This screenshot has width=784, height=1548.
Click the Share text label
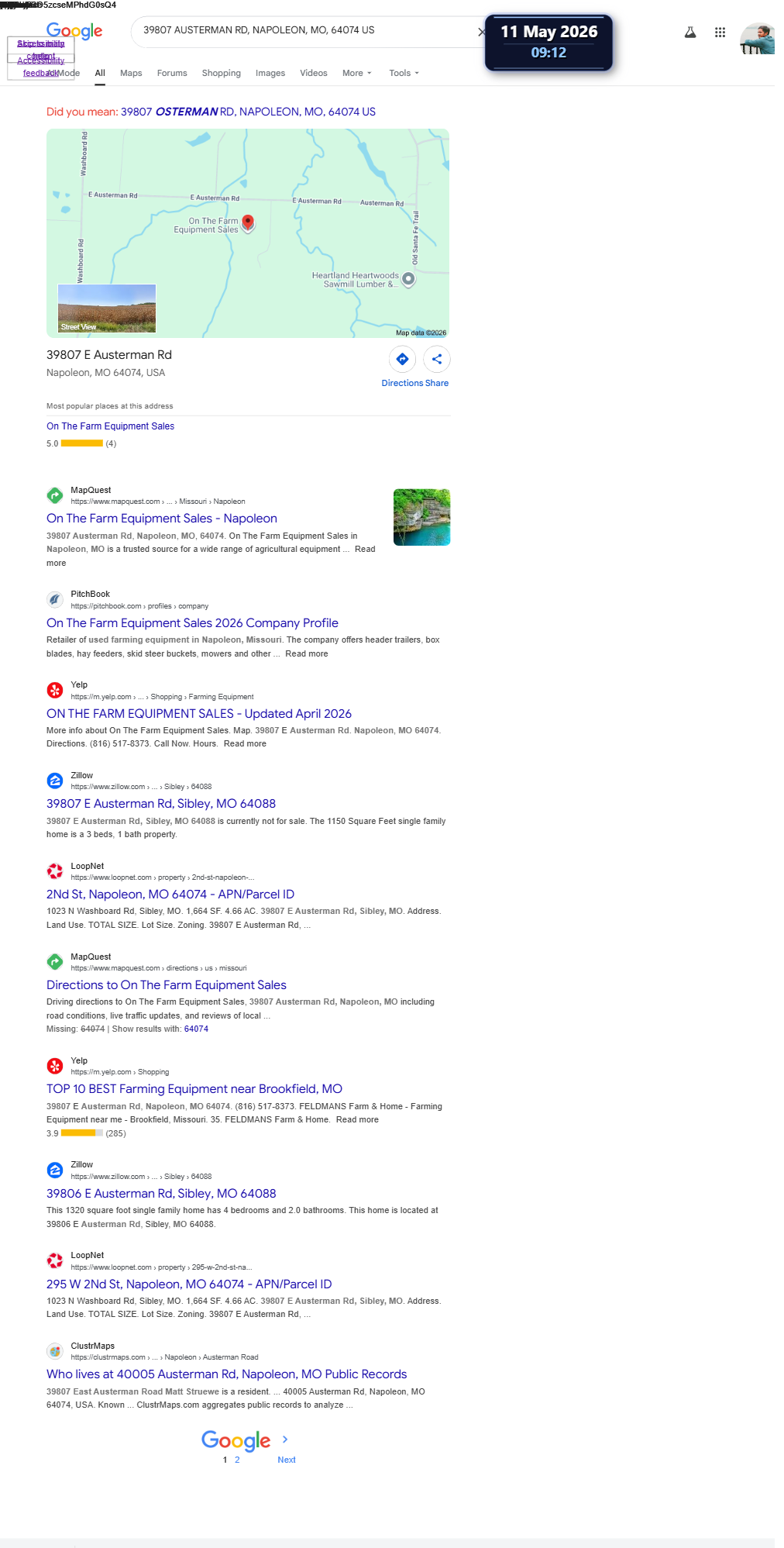point(437,383)
